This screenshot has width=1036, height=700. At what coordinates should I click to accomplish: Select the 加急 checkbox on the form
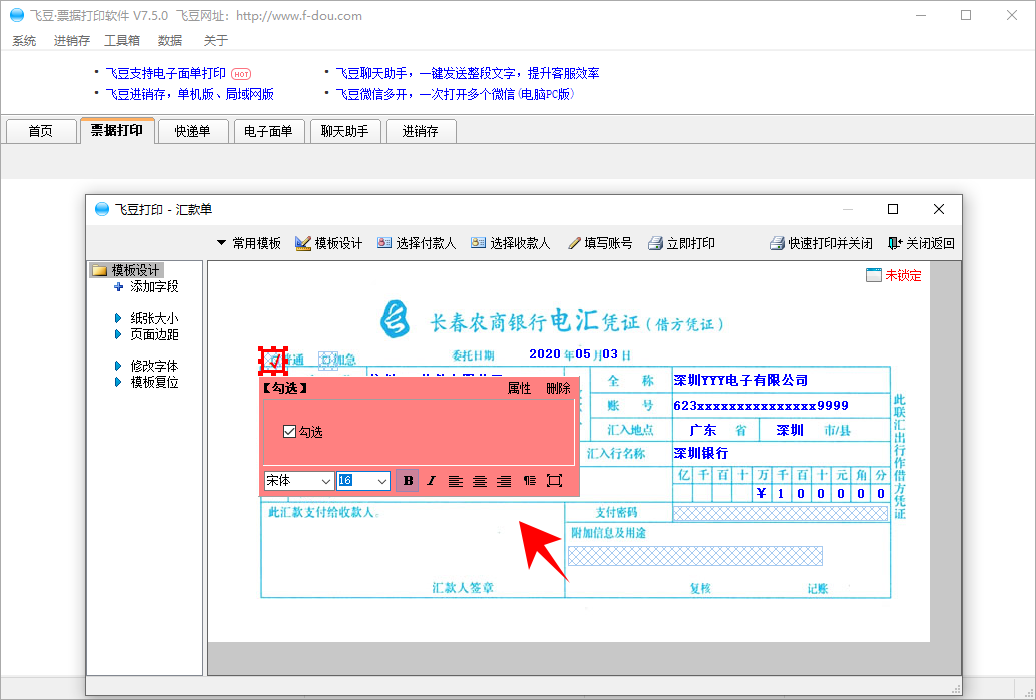(328, 360)
